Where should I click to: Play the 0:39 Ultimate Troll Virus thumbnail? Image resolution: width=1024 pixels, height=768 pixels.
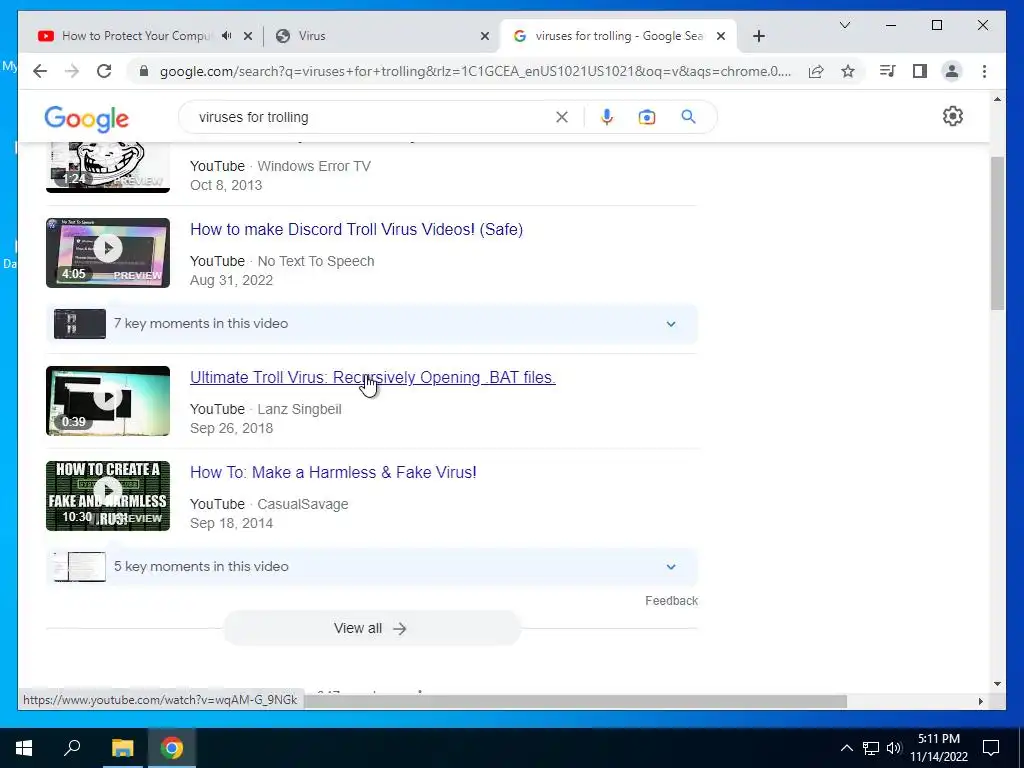[108, 401]
